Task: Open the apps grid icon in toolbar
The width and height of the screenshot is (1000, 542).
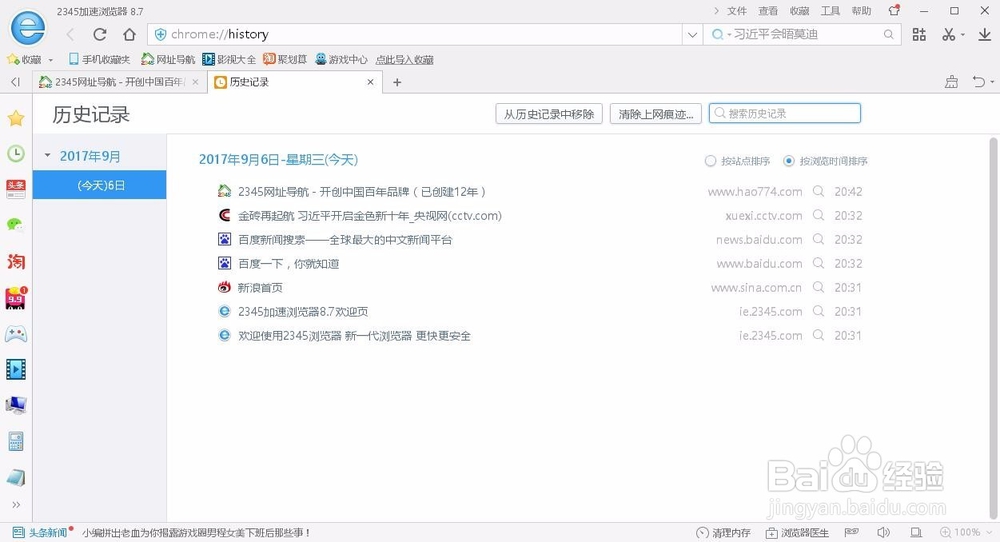Action: click(x=919, y=34)
